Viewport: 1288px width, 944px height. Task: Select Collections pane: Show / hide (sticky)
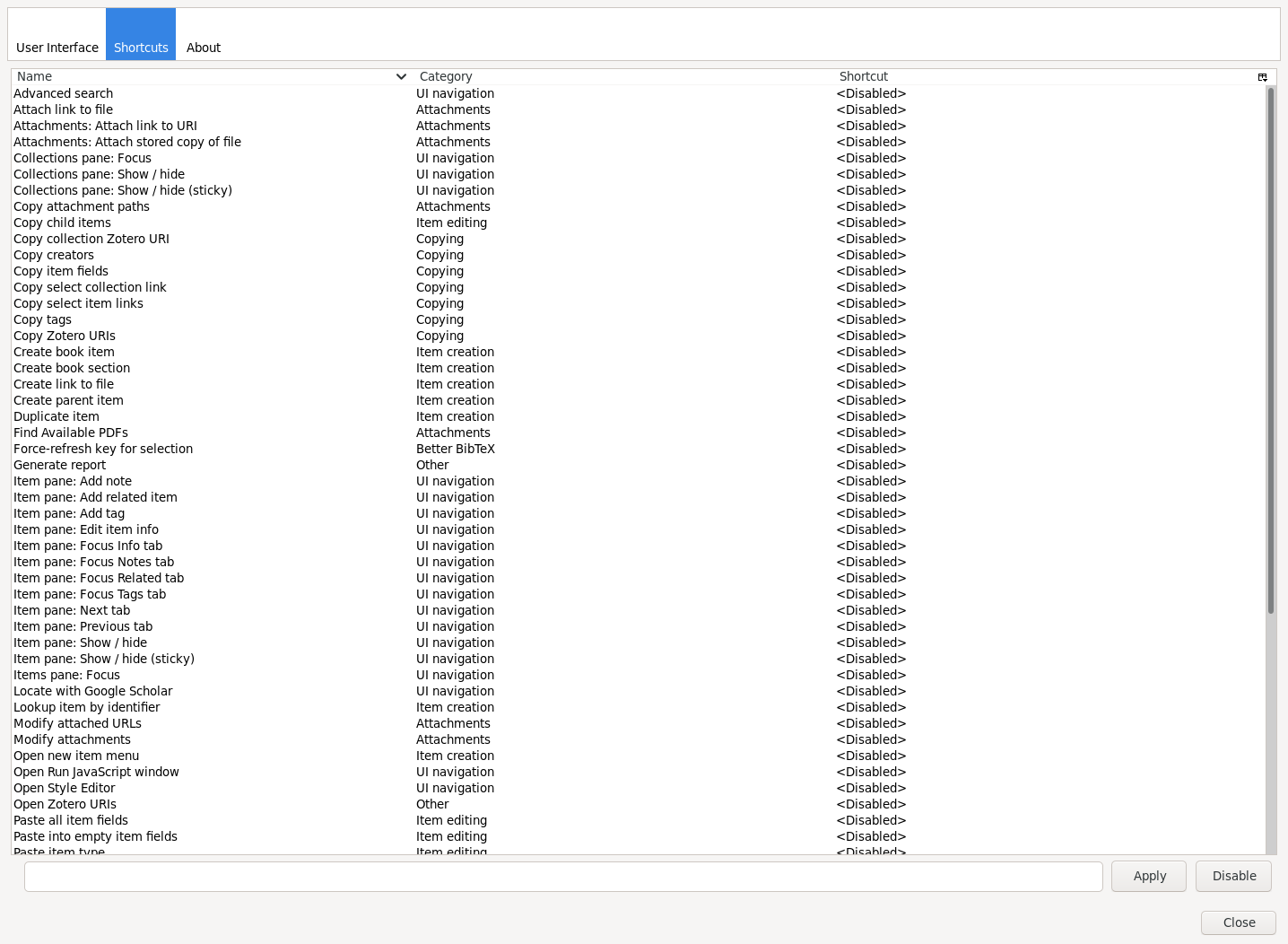tap(638, 190)
